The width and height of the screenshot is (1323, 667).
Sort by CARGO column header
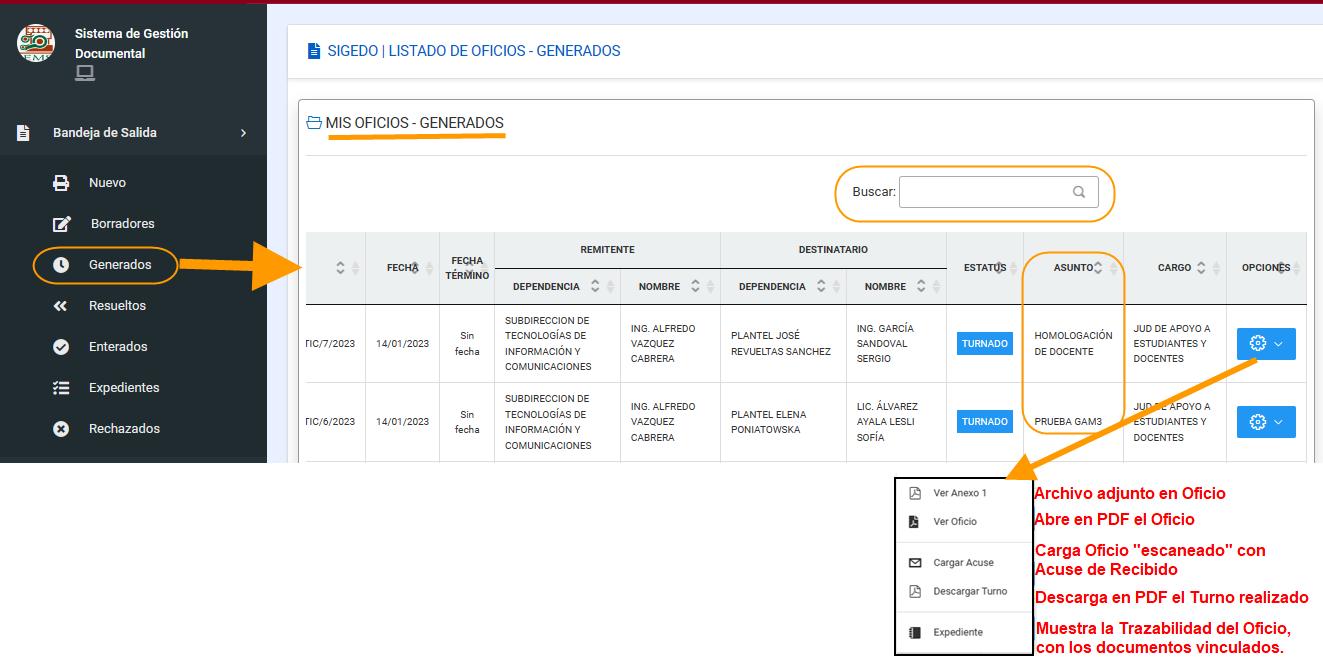click(1175, 268)
